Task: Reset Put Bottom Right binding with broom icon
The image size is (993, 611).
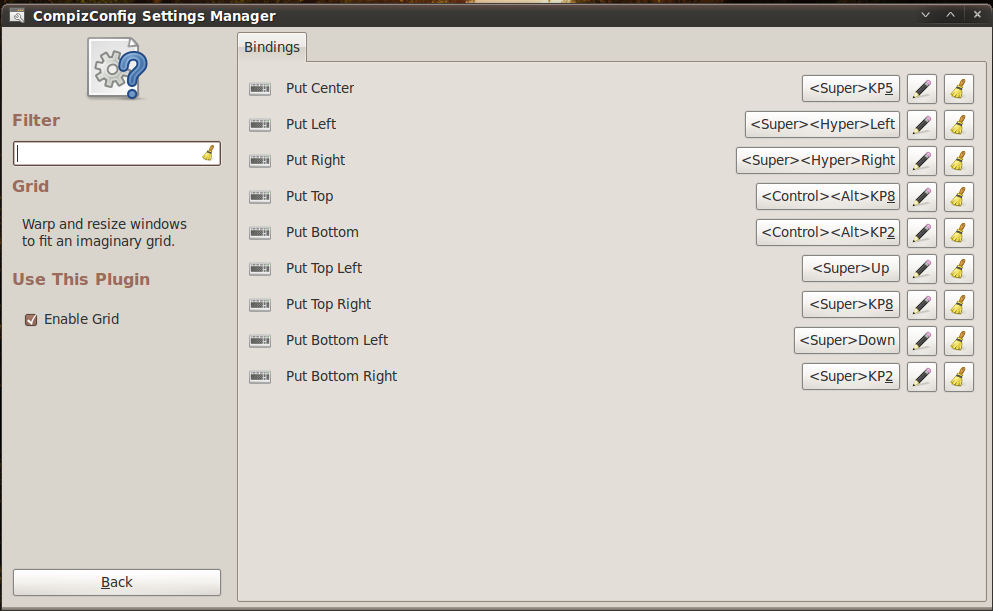Action: [x=958, y=377]
